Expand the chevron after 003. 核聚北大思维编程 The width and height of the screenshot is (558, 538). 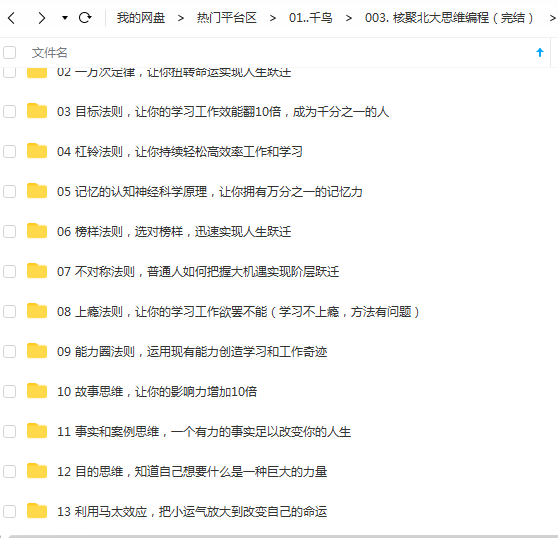553,18
